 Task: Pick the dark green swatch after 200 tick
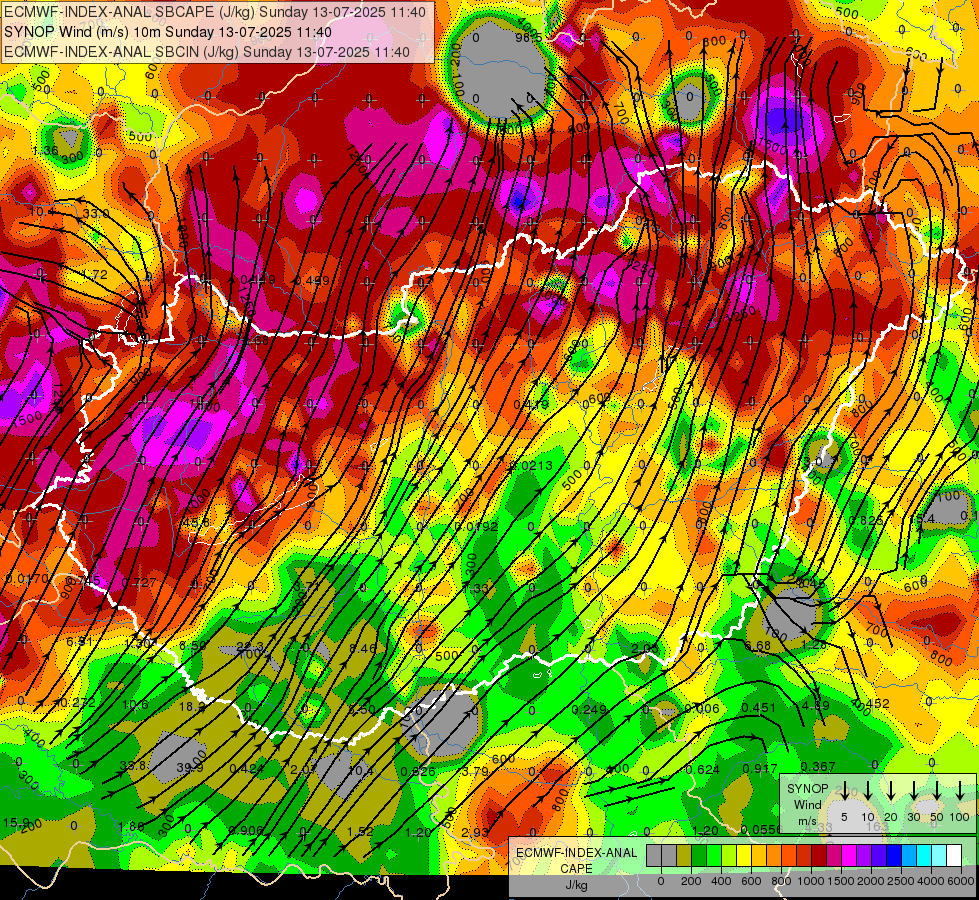[699, 856]
